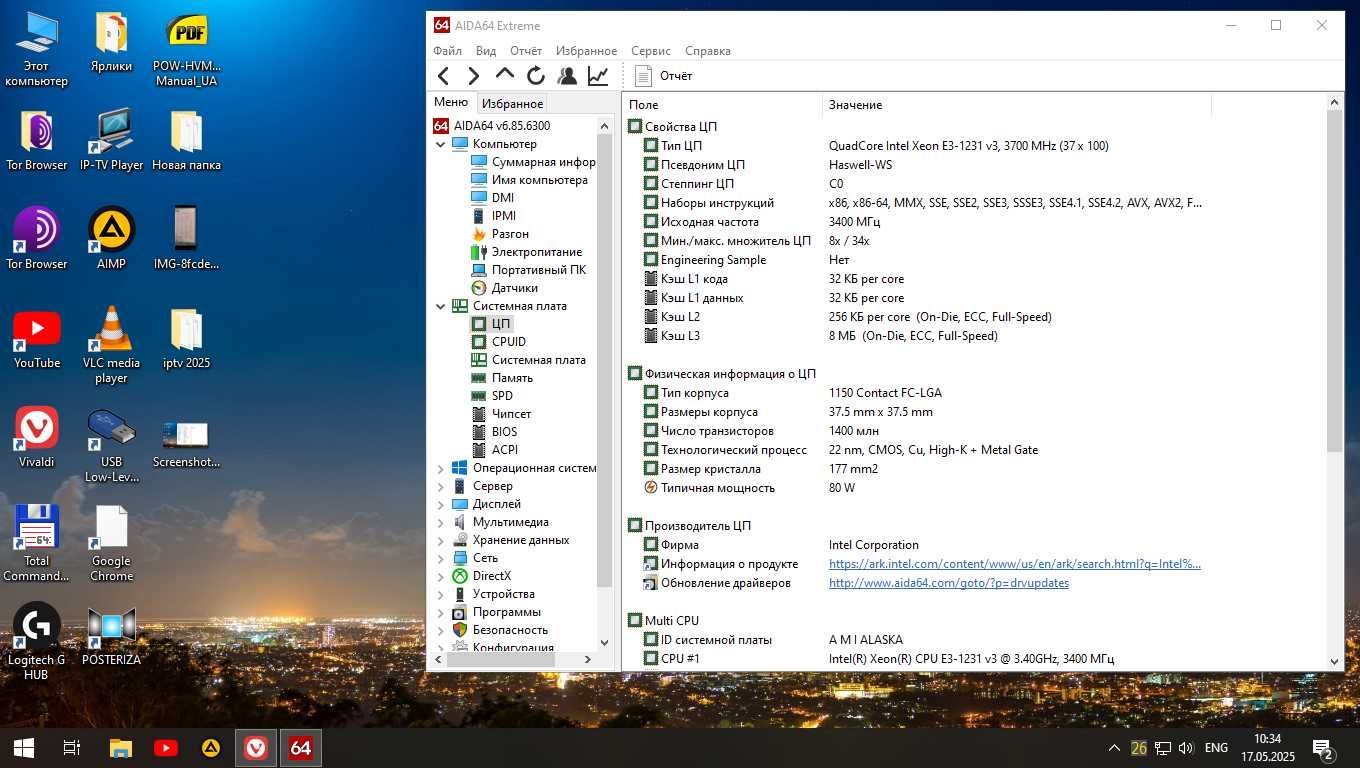Open the benchmark graph toolbar icon

pyautogui.click(x=598, y=76)
